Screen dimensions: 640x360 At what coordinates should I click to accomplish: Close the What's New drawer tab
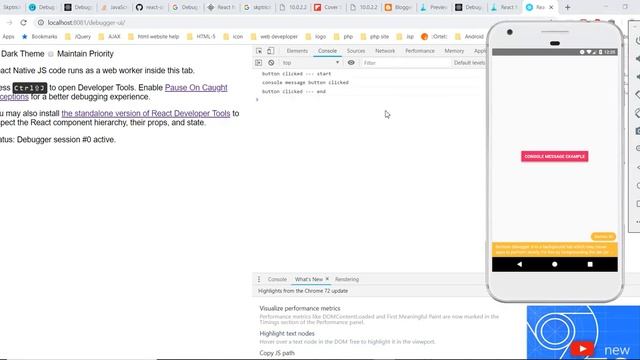point(327,279)
